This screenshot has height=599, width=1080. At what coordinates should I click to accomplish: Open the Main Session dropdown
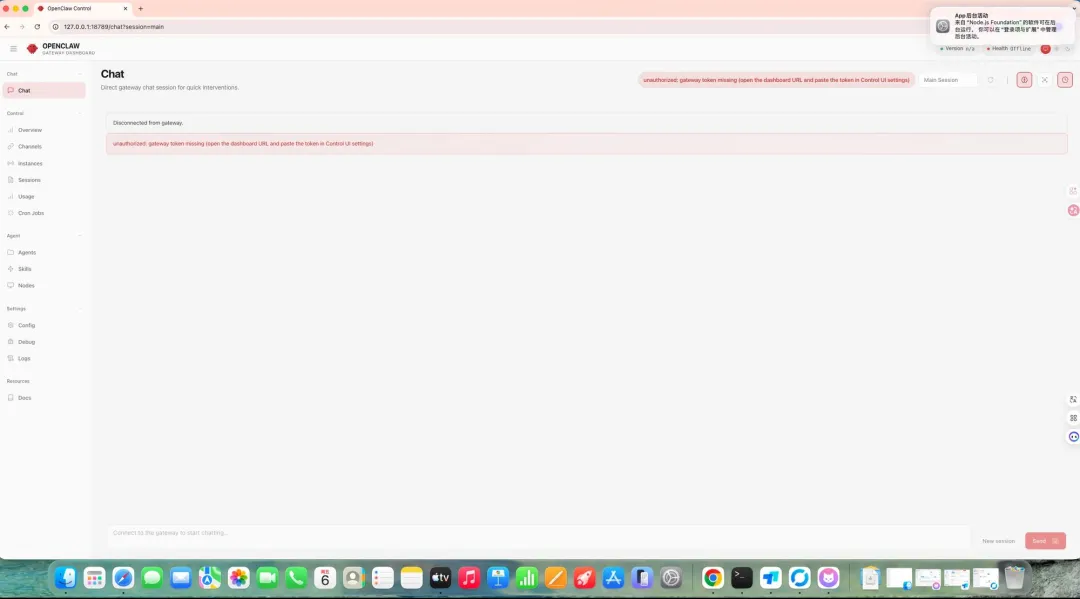(948, 80)
